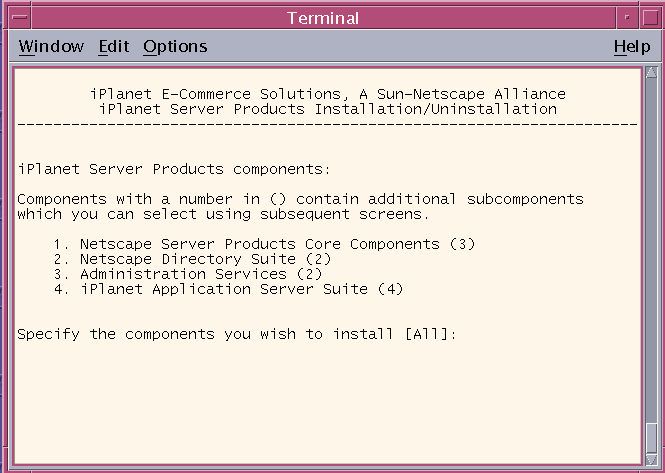Click 'iPlanet E-Commerce Solutions' header line
665x473 pixels.
coord(328,94)
